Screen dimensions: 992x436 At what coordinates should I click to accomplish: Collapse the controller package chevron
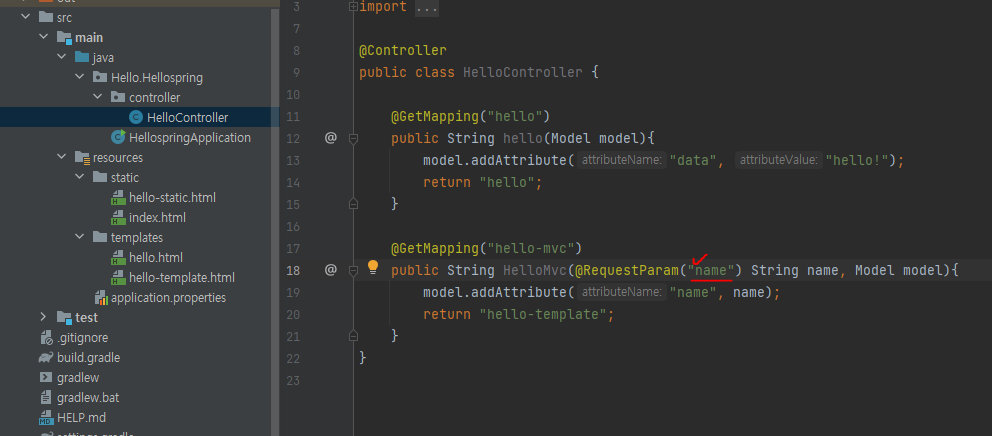pyautogui.click(x=97, y=97)
